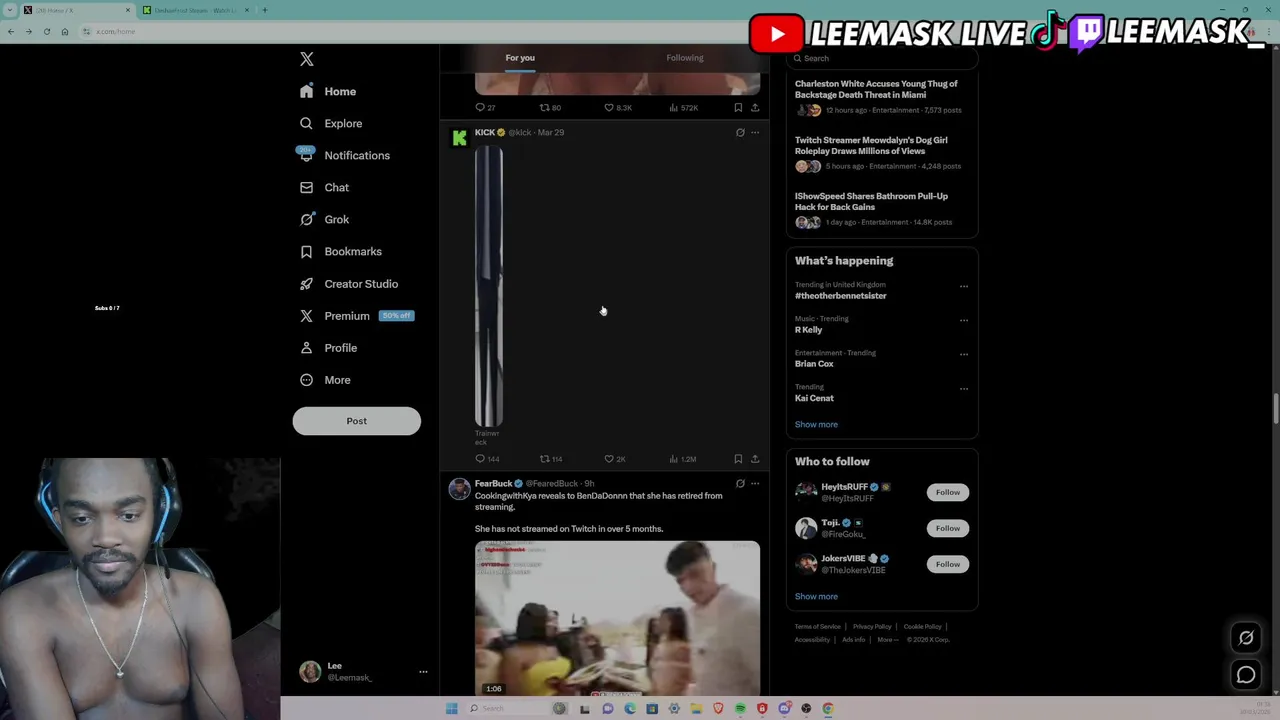
Task: Click the browser reload button
Action: pyautogui.click(x=46, y=32)
